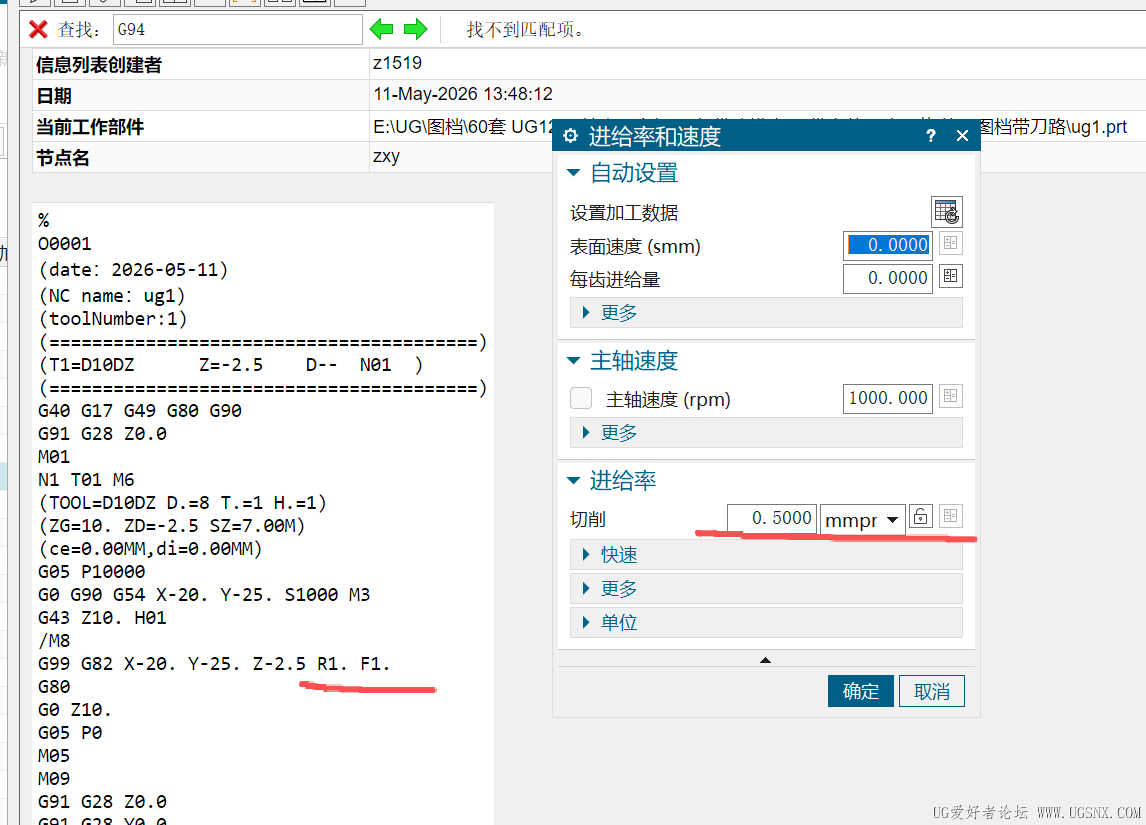Enable the 主轴速度 (rpm) checkbox
Screen dimensions: 1146x825
click(581, 398)
